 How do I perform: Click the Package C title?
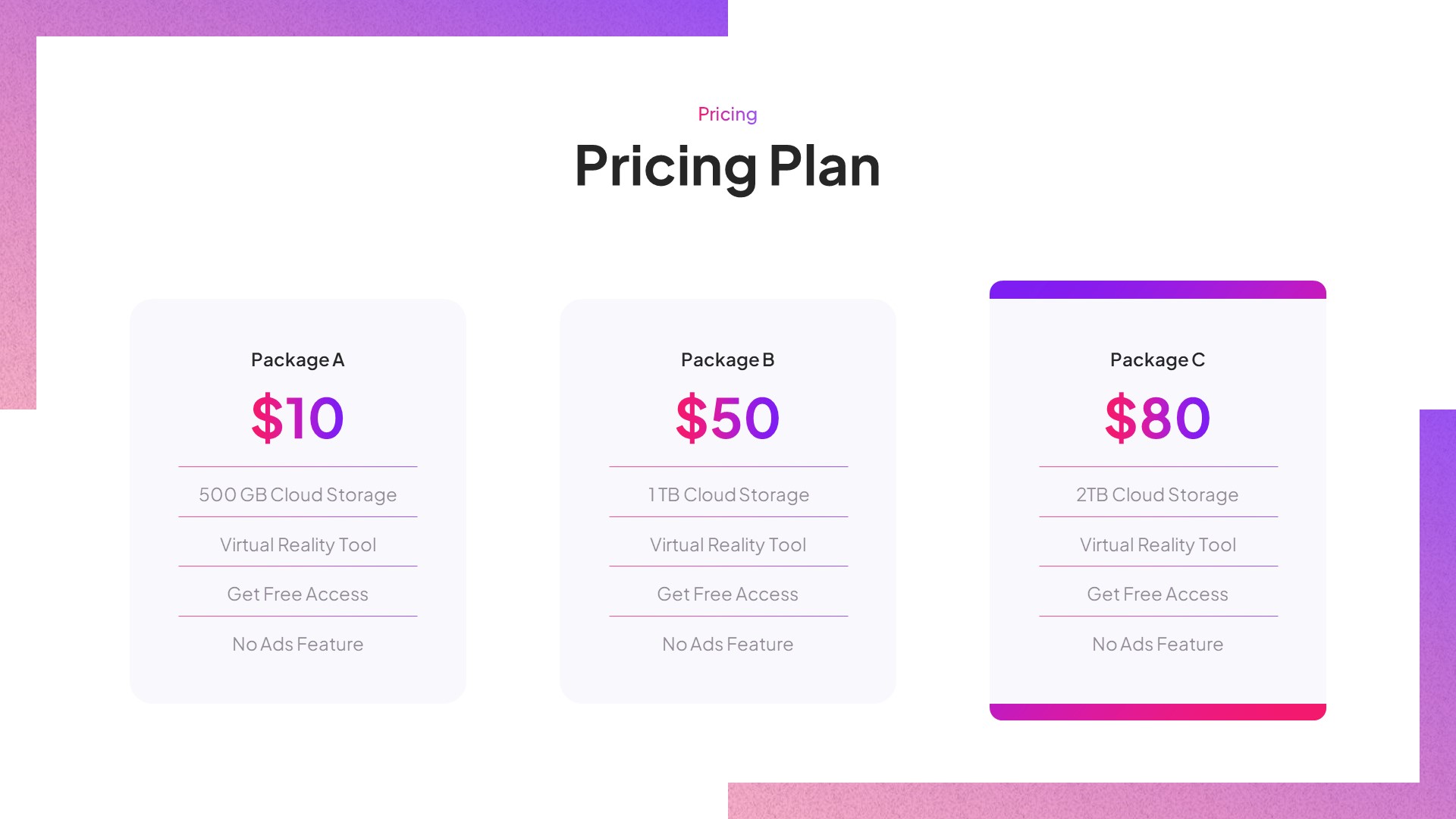(x=1157, y=360)
